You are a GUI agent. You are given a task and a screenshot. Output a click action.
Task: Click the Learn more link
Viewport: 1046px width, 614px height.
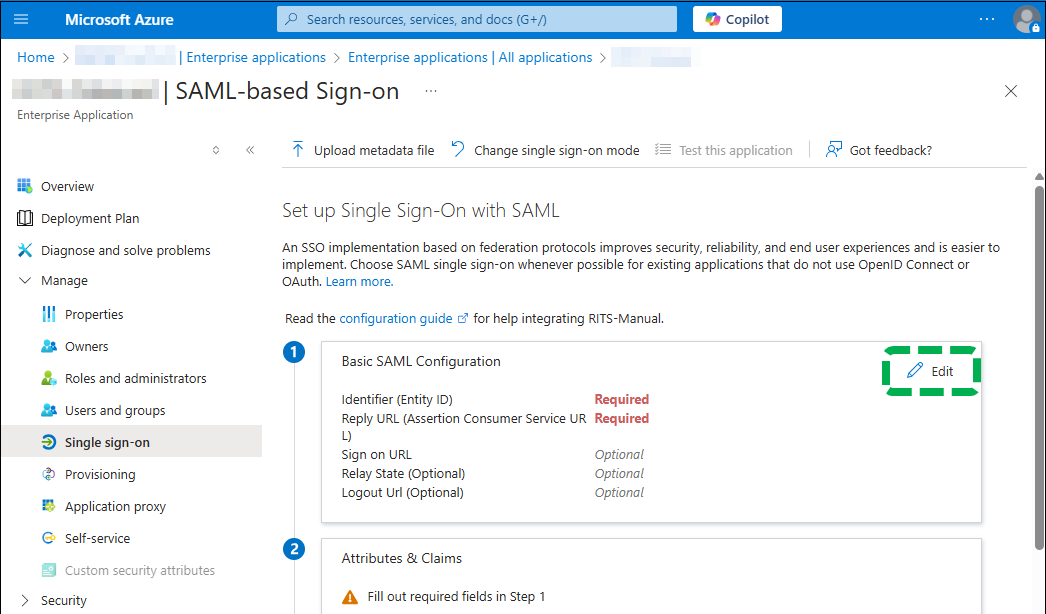(359, 282)
